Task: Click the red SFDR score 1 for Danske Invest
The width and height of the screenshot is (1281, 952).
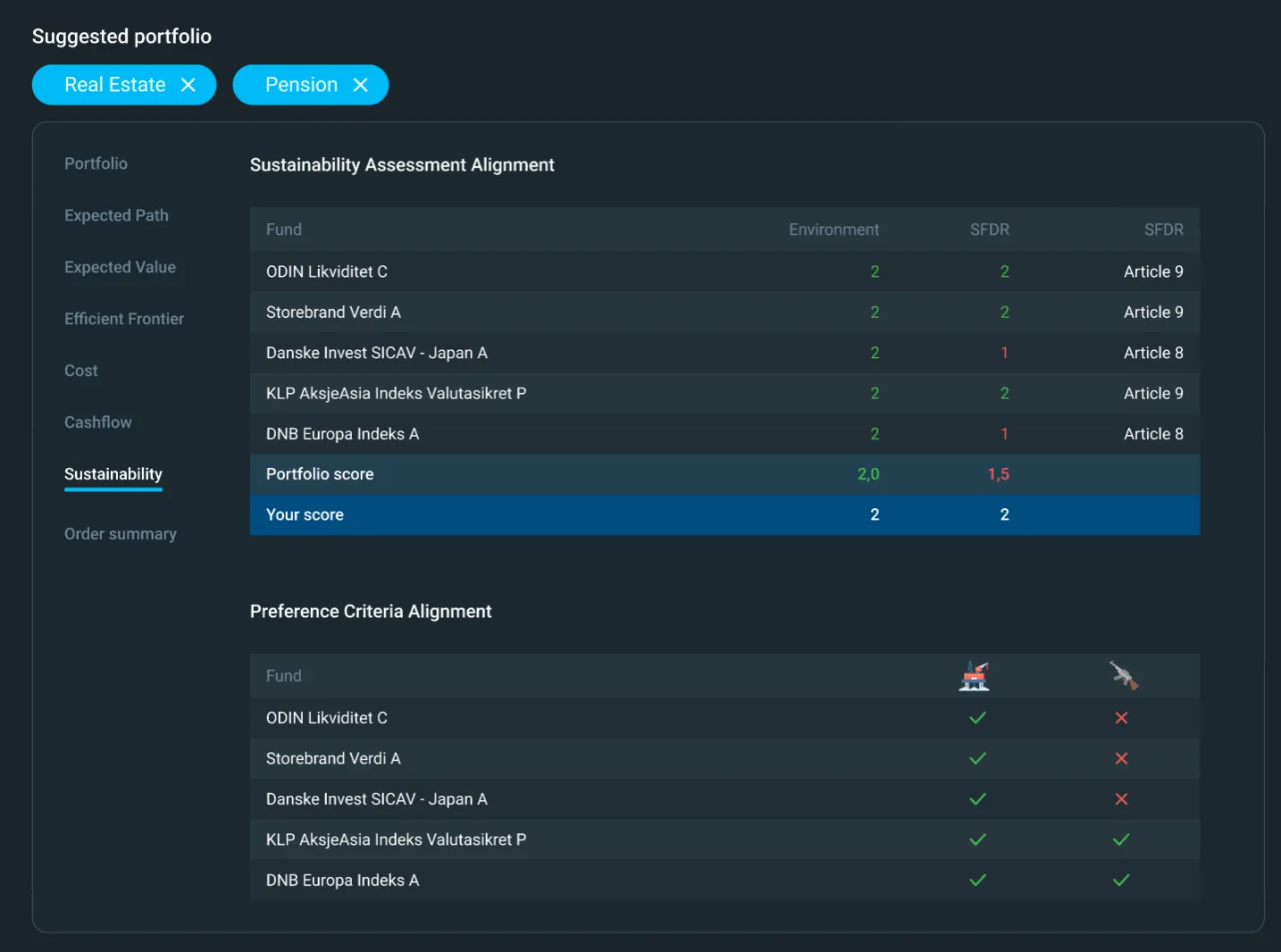Action: tap(1004, 353)
